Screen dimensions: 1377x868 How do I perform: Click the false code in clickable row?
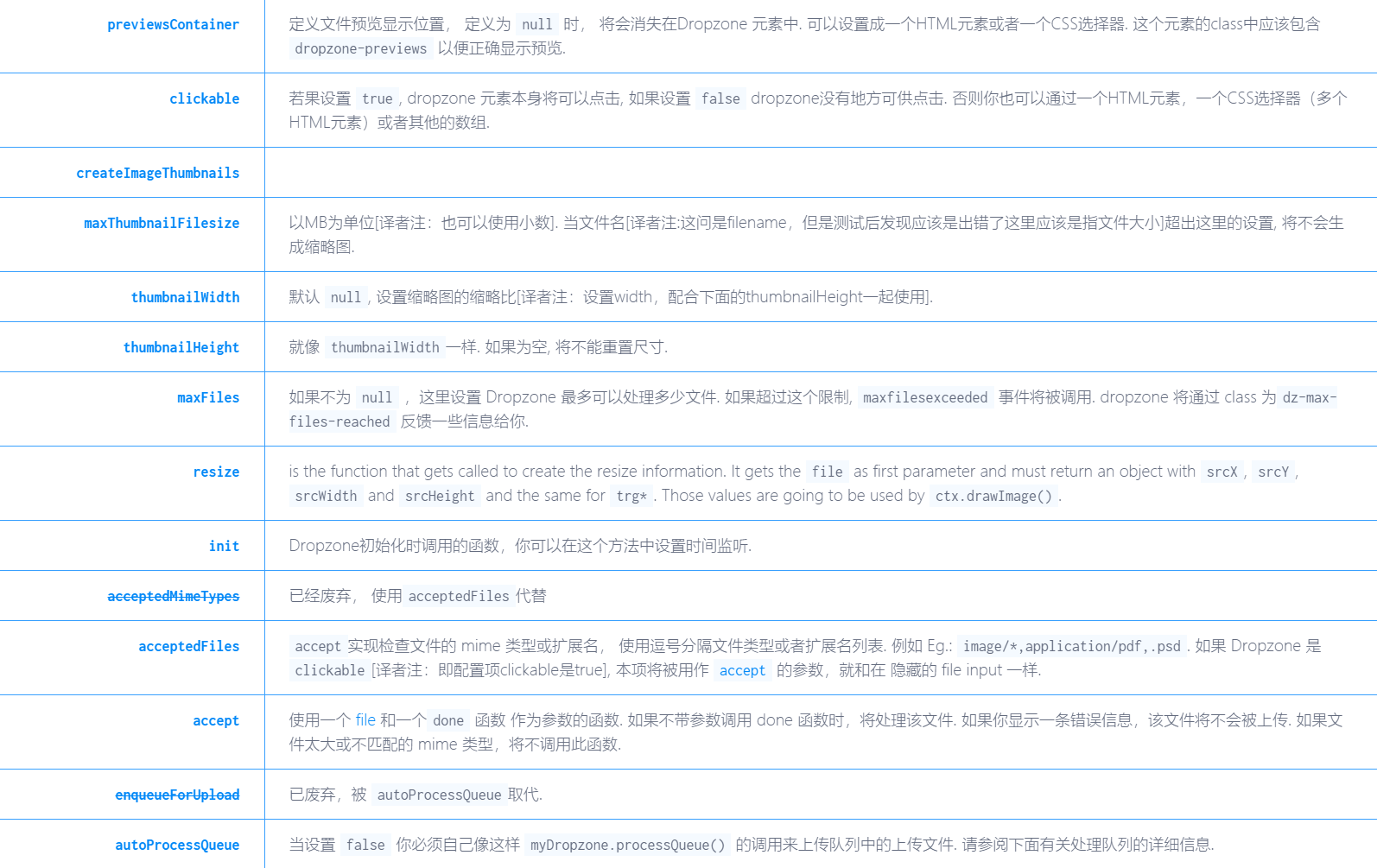[x=720, y=99]
